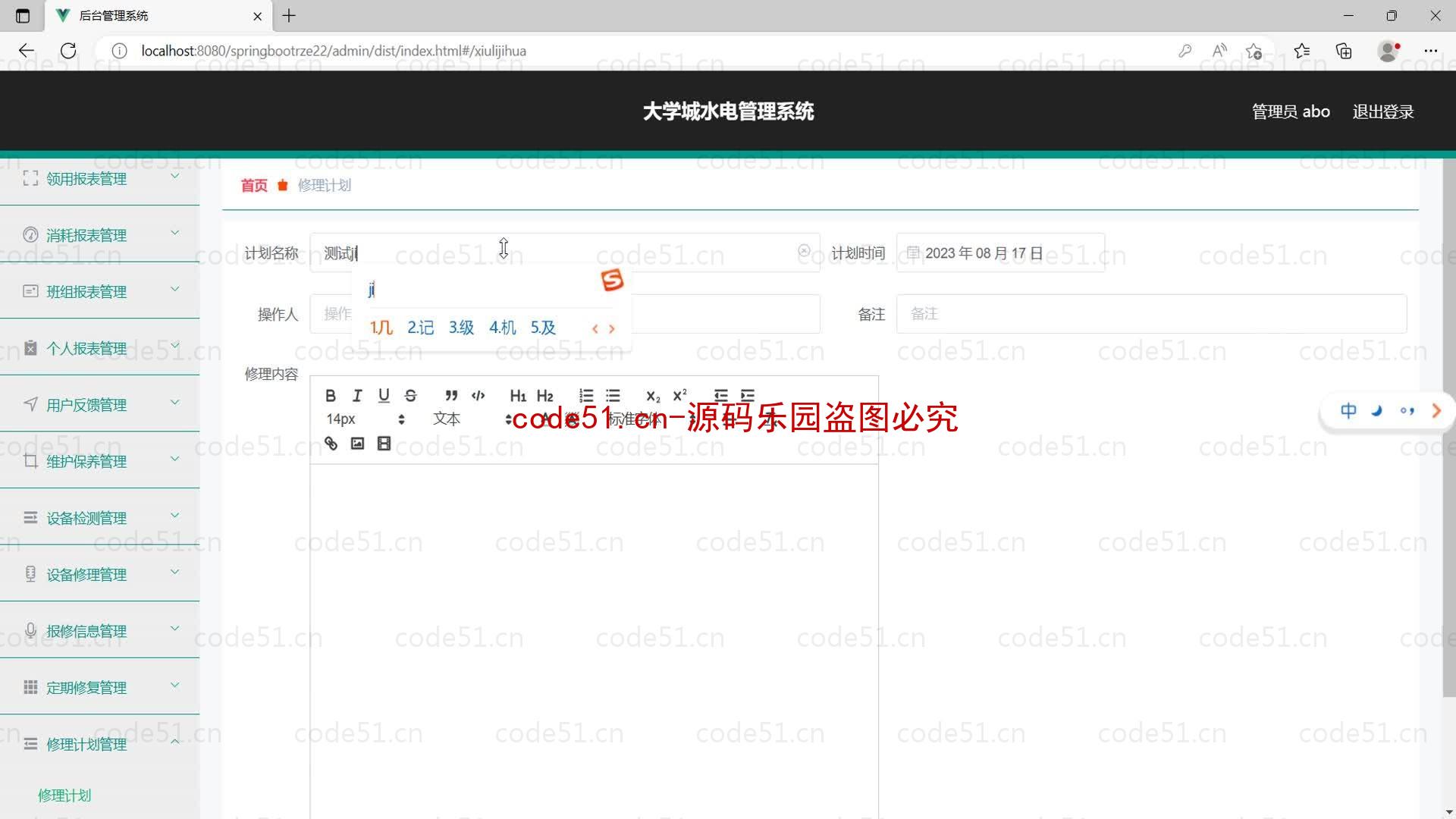Choose IME candidate 1.几
The image size is (1456, 819).
[381, 328]
